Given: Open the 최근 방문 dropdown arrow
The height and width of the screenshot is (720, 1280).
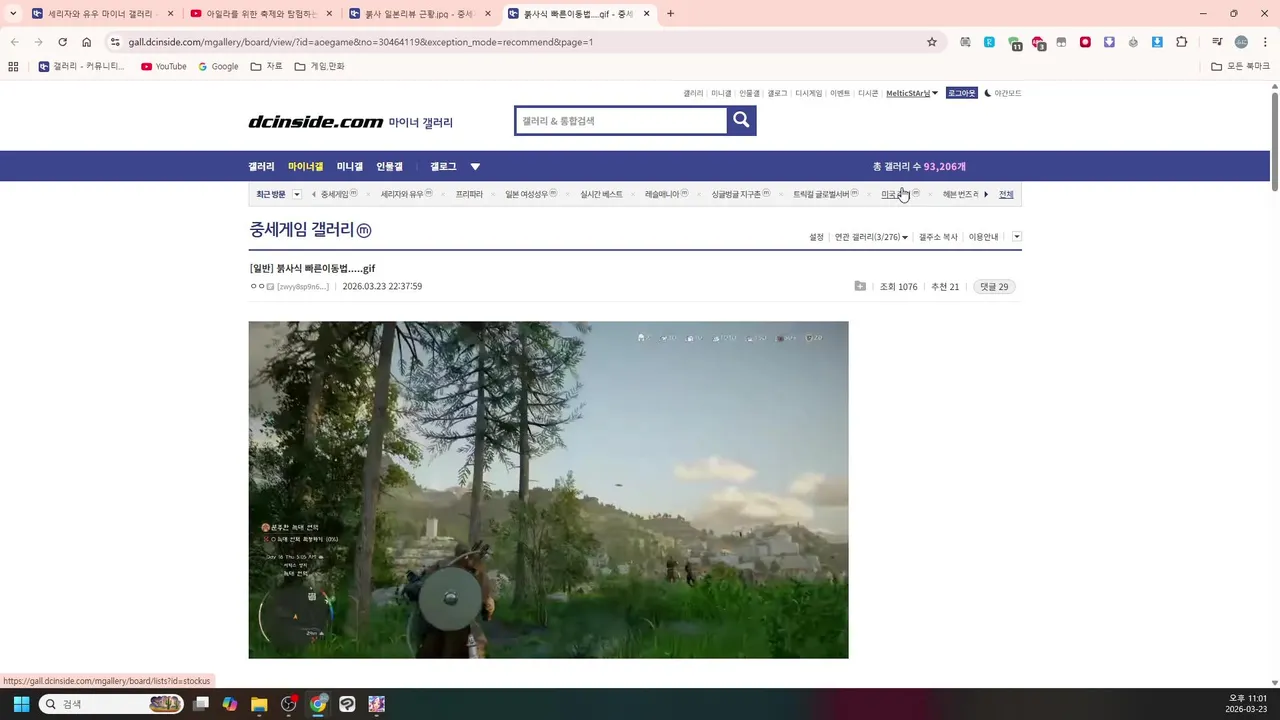Looking at the screenshot, I should click(297, 194).
